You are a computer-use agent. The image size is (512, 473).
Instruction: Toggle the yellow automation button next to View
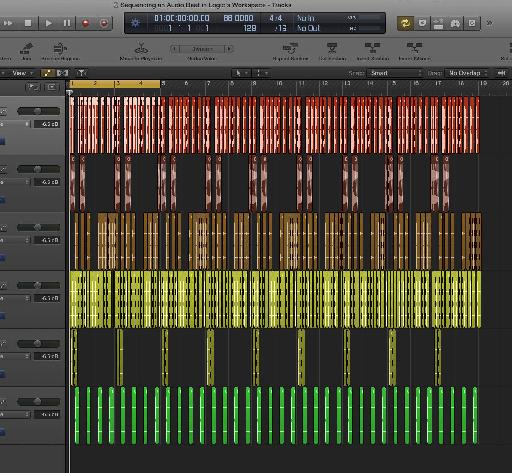point(48,73)
